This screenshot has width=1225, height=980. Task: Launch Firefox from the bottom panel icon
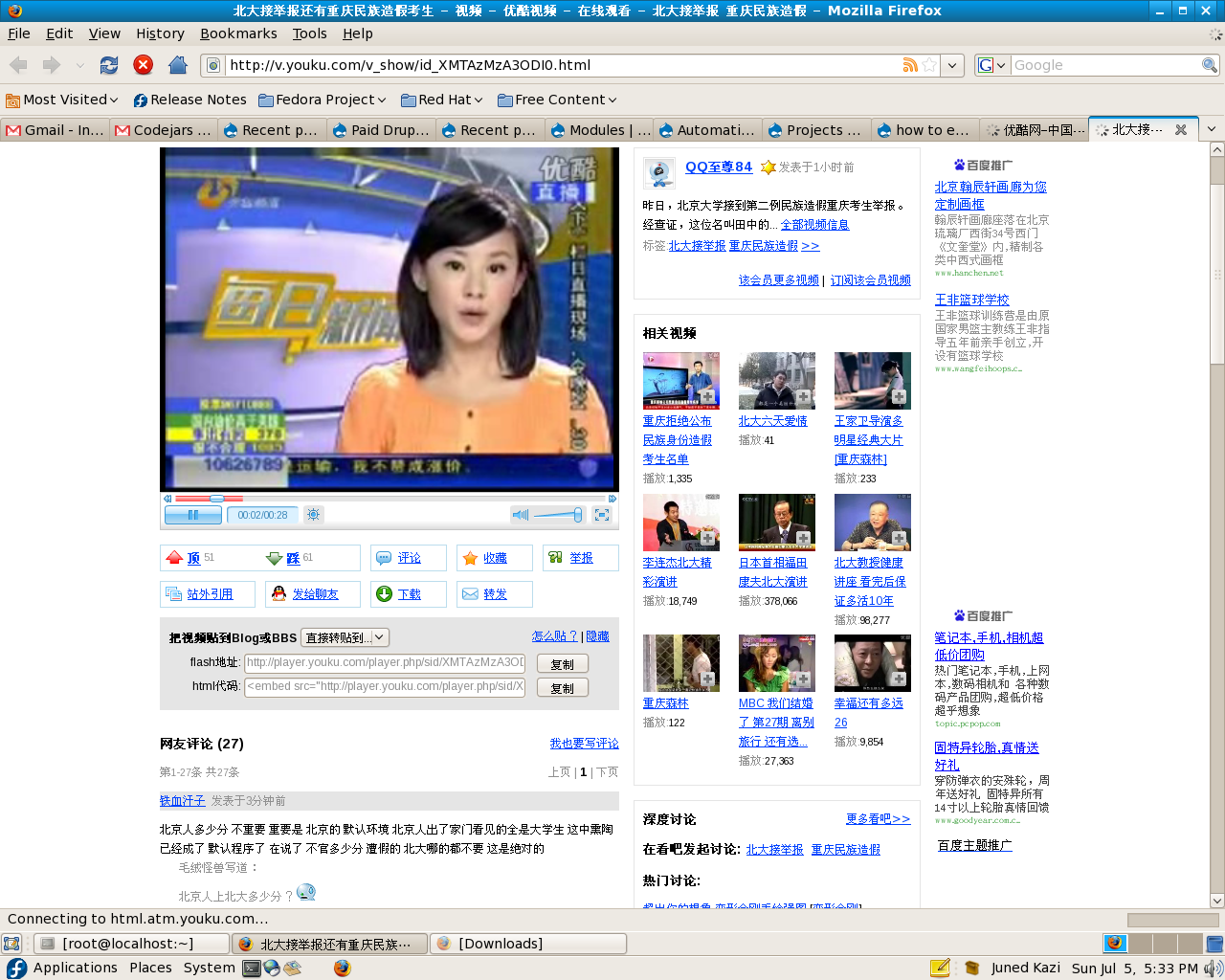pyautogui.click(x=343, y=968)
